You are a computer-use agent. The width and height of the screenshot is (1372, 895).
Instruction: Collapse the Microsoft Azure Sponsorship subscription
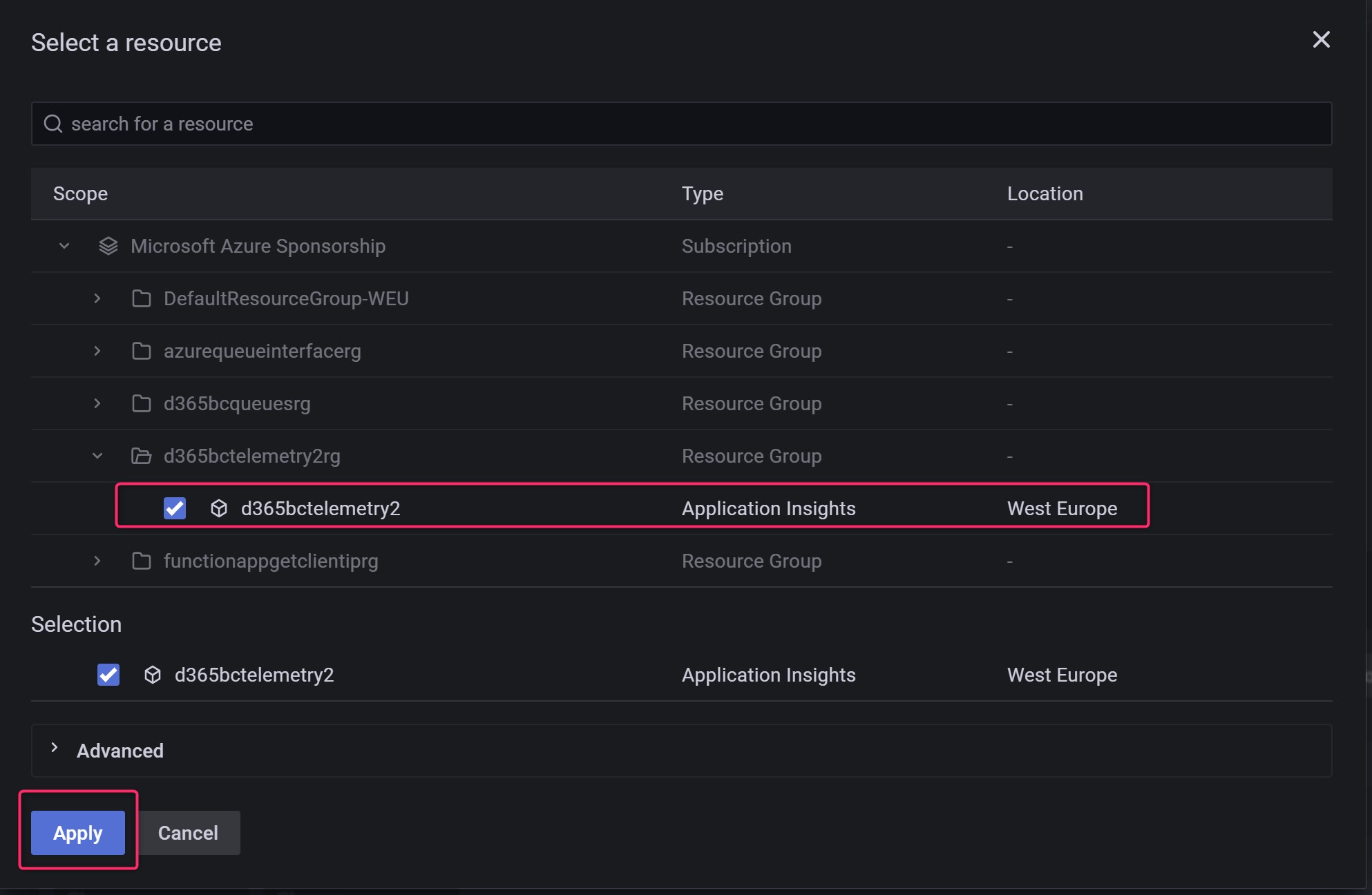64,246
